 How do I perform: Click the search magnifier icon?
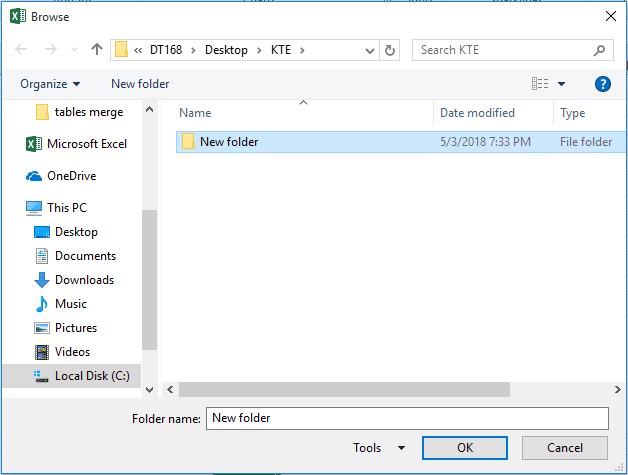(x=600, y=49)
